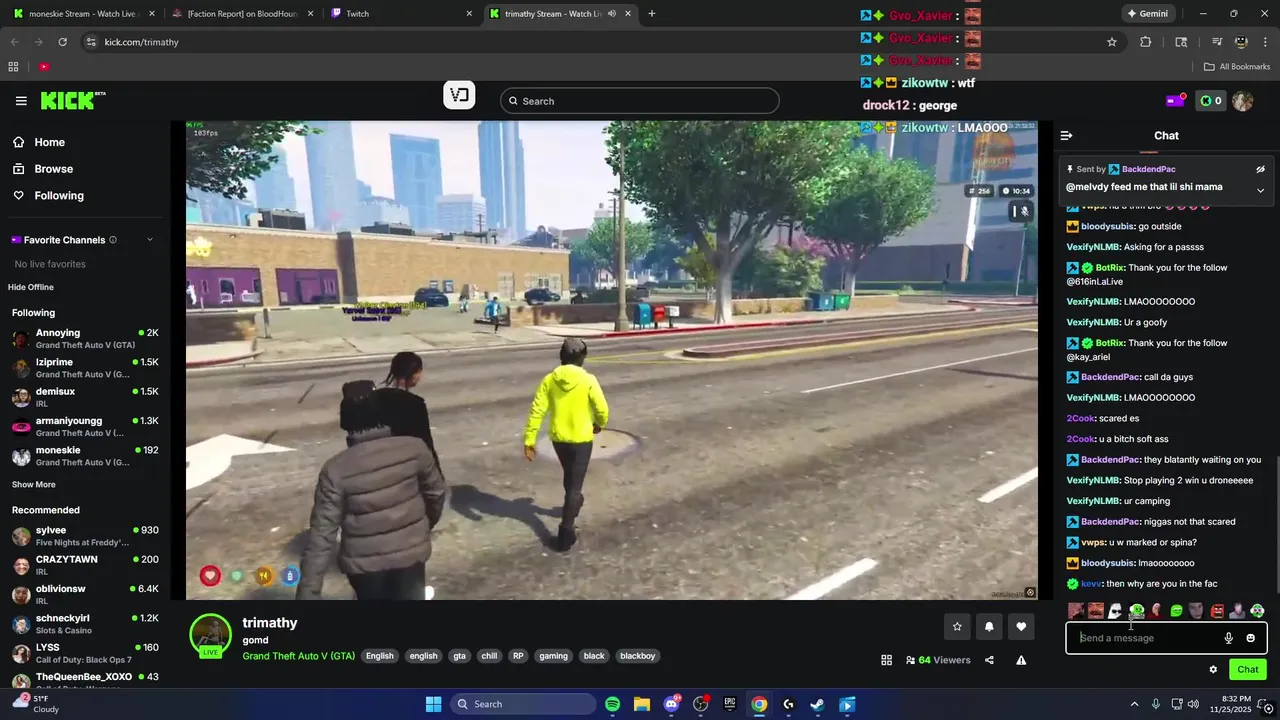Open the Steam taskbar icon

[x=817, y=704]
